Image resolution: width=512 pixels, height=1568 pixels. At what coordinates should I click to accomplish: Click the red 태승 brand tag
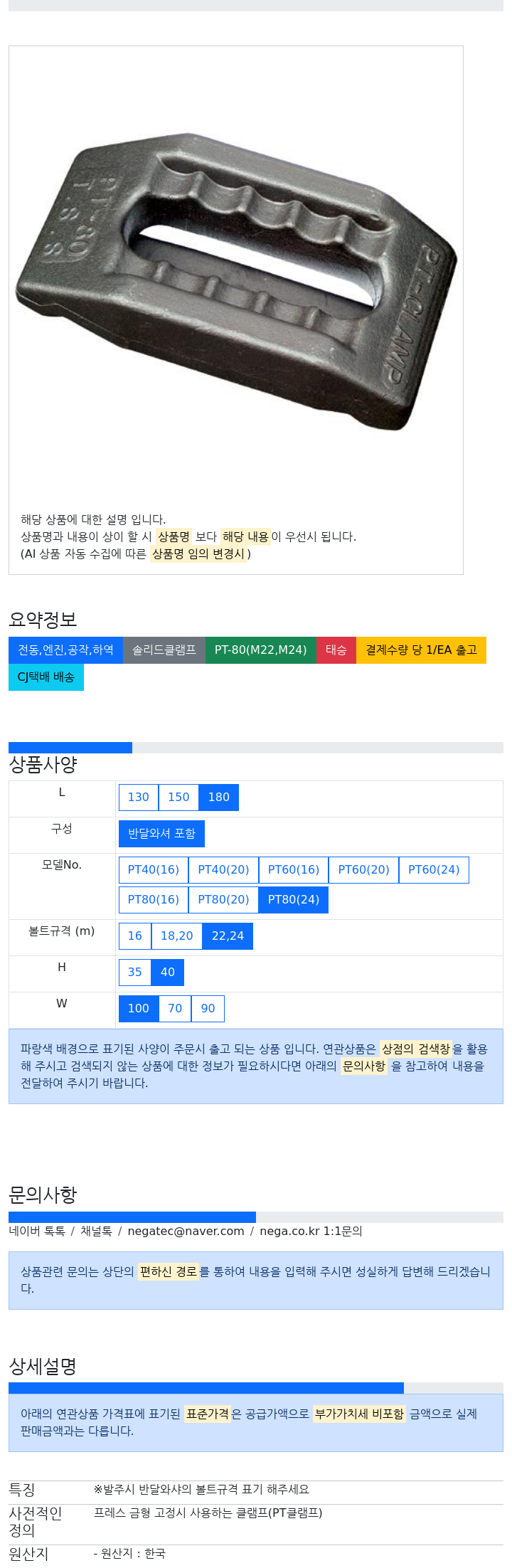tap(336, 650)
